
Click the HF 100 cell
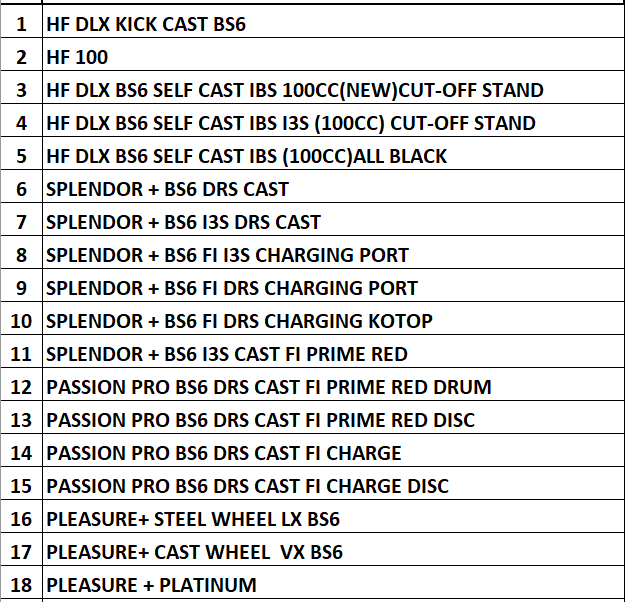point(77,57)
